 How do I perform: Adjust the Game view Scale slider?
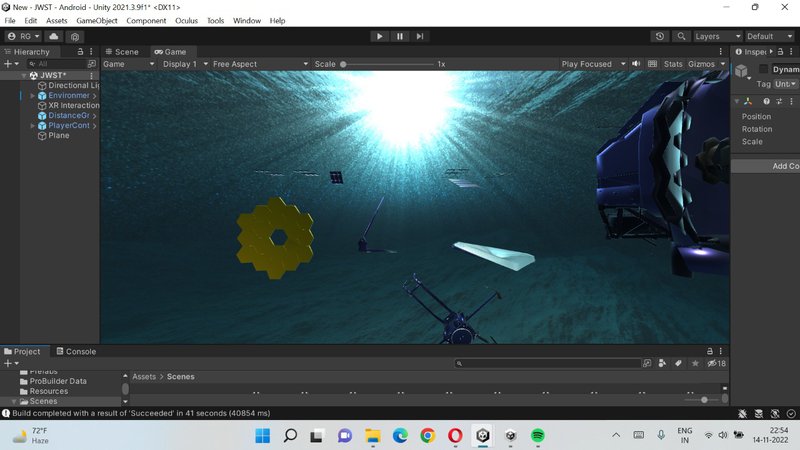coord(344,64)
